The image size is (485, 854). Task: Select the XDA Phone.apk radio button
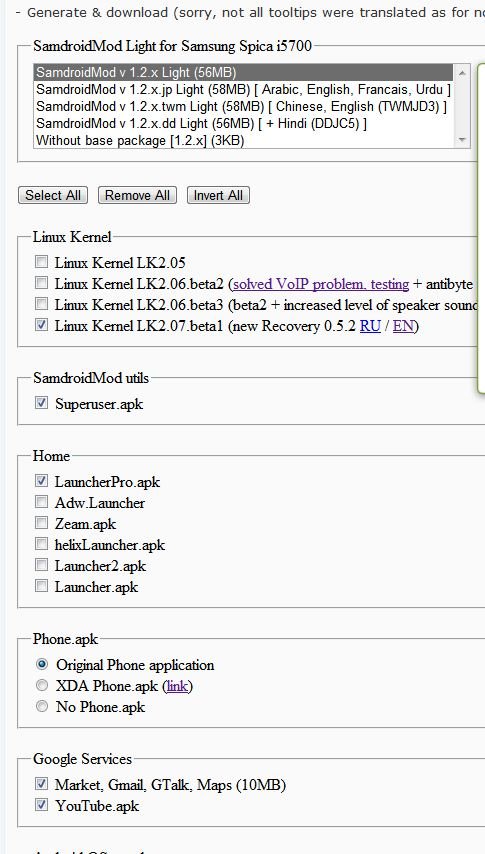click(x=42, y=685)
